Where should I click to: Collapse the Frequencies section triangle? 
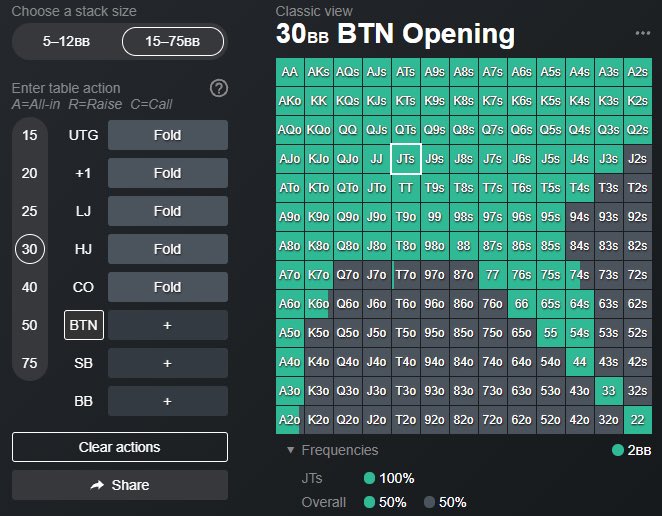290,450
